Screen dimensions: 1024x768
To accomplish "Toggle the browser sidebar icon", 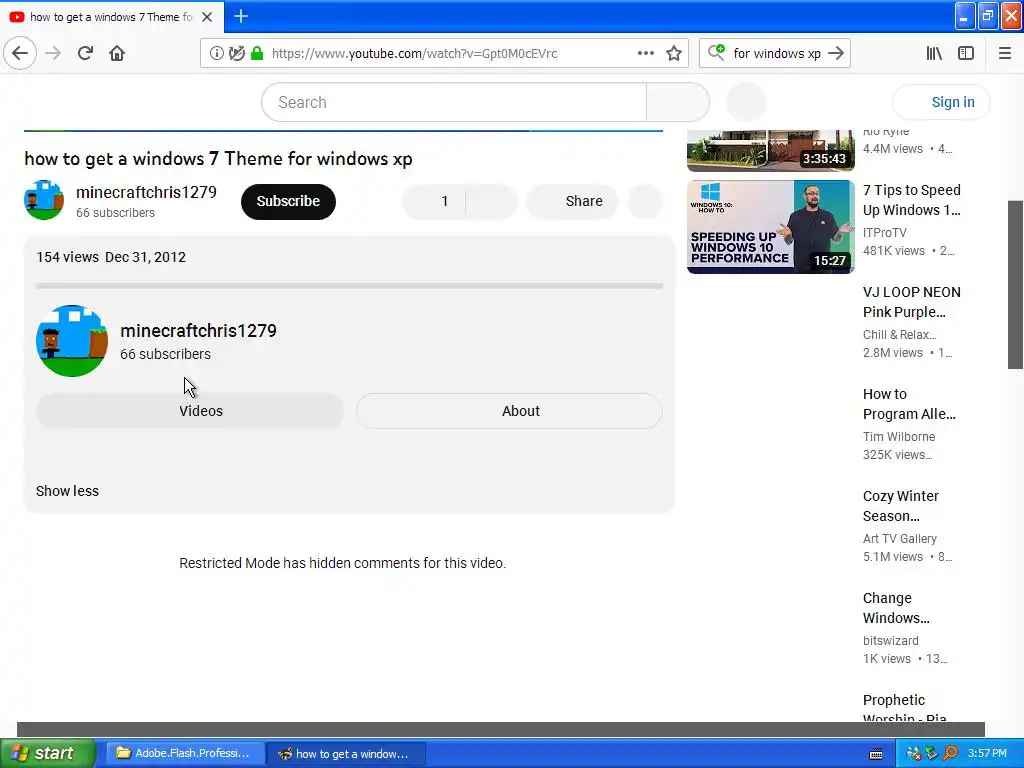I will click(x=966, y=53).
